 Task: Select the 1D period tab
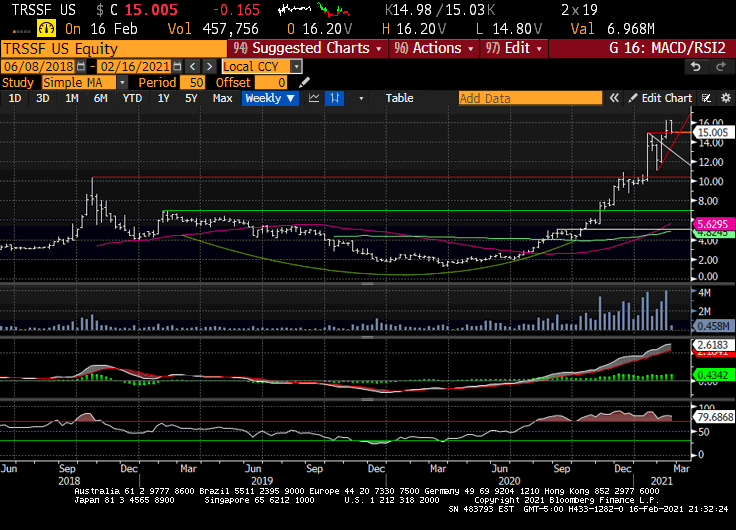click(x=15, y=98)
